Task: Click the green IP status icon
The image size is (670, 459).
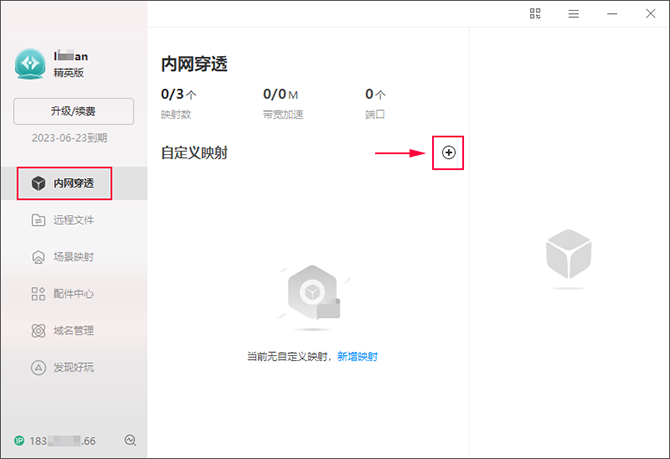Action: 19,441
